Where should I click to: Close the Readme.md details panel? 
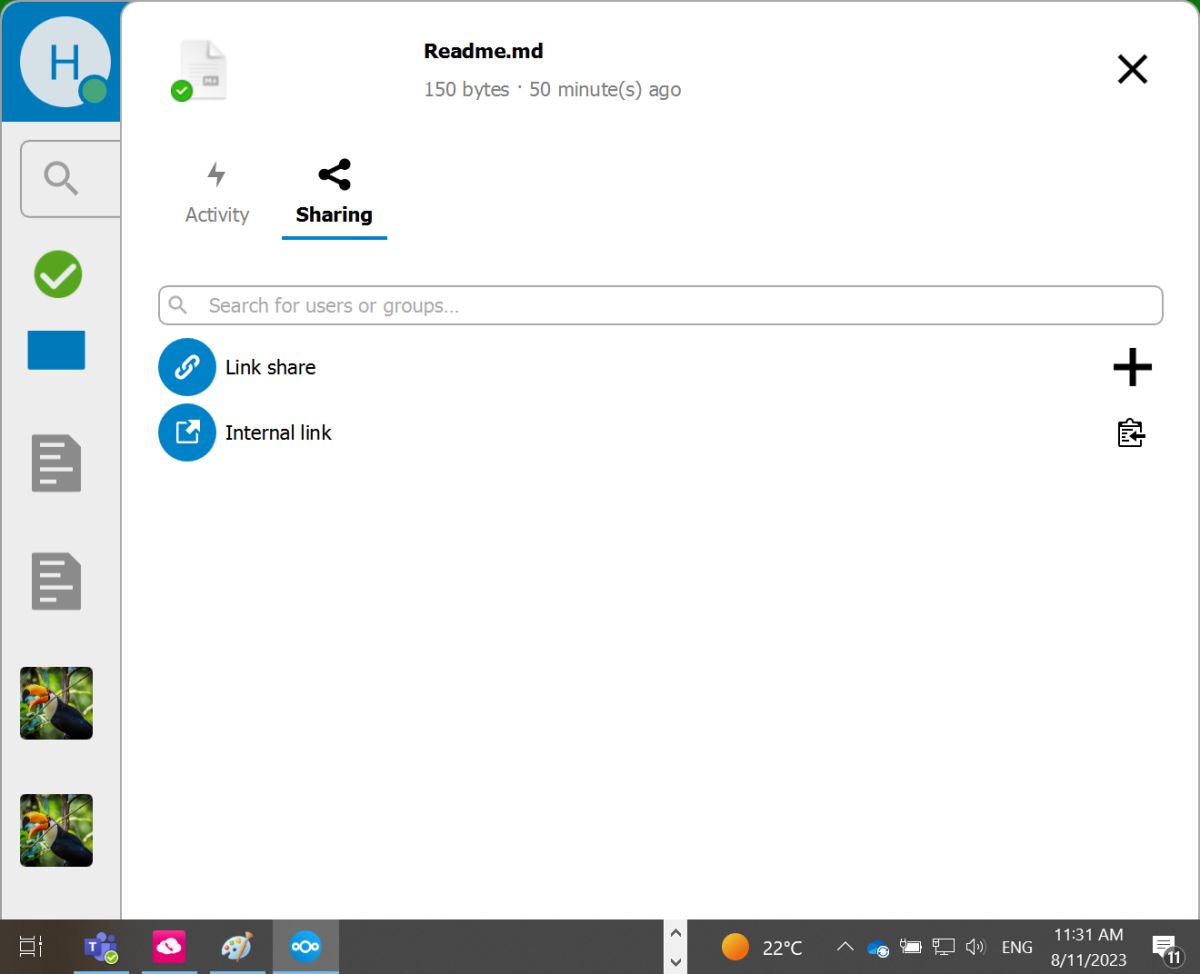(x=1132, y=69)
